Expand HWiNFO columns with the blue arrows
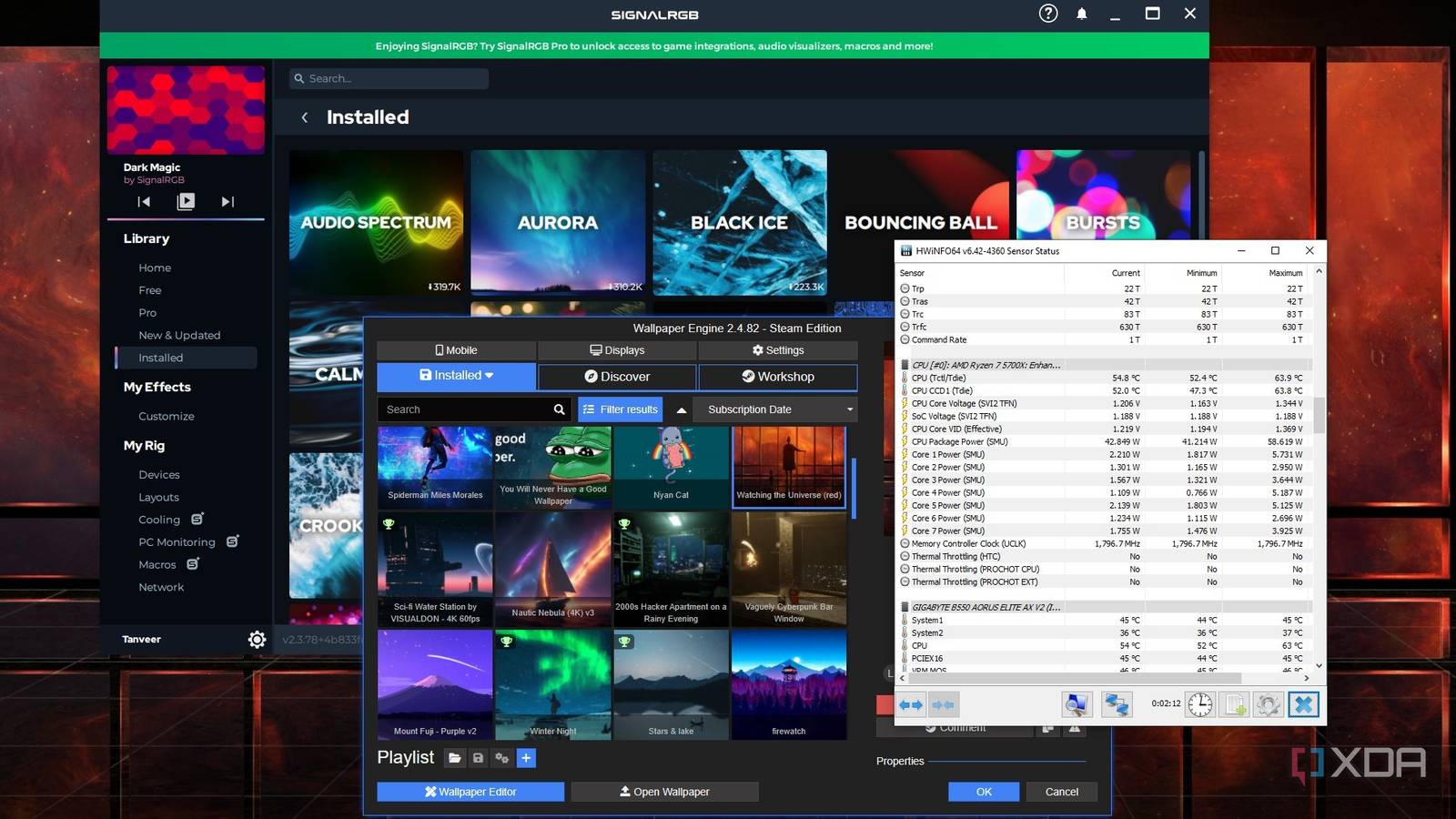The width and height of the screenshot is (1456, 819). 911,704
